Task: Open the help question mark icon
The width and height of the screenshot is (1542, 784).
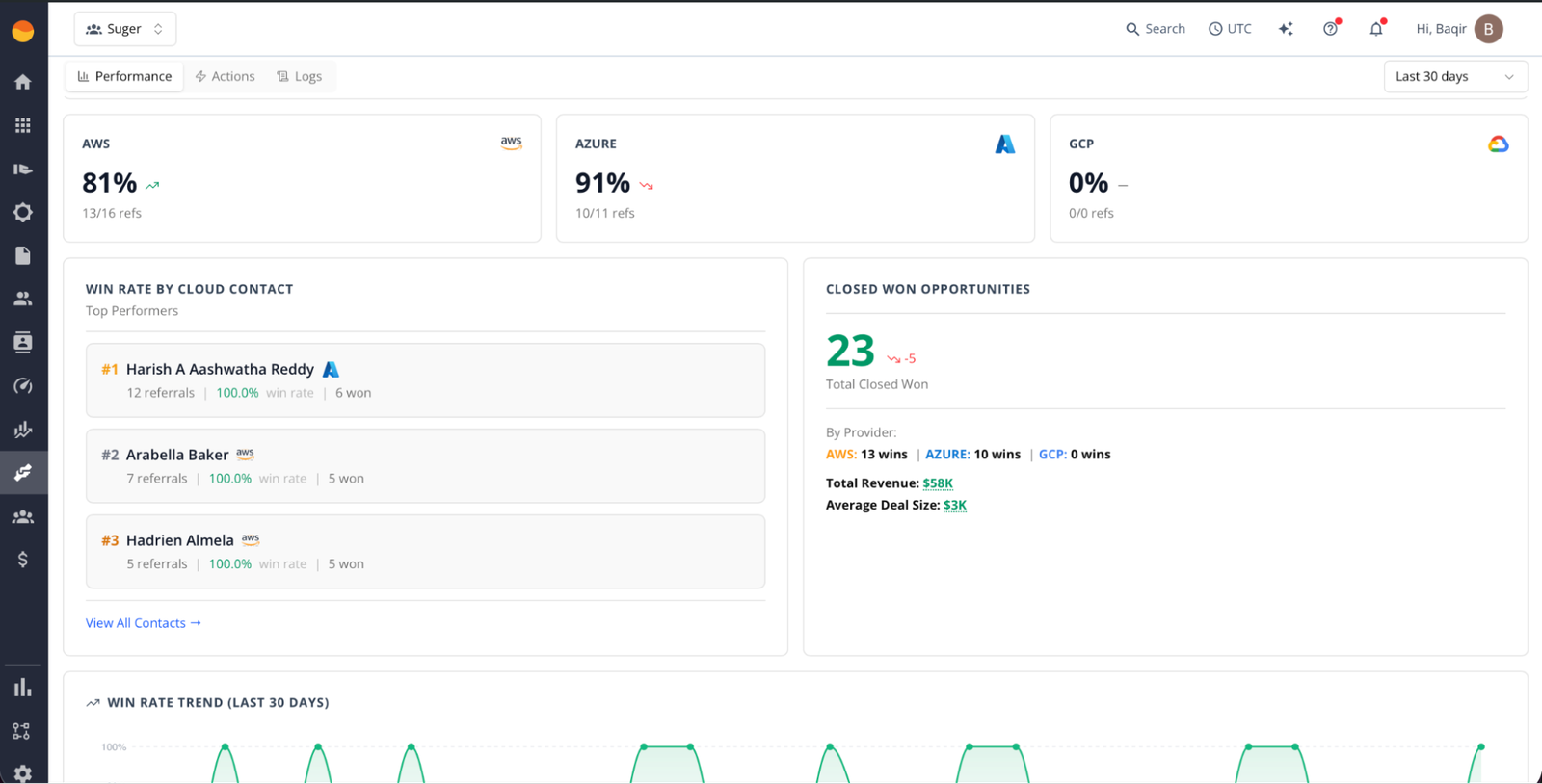Action: point(1331,29)
